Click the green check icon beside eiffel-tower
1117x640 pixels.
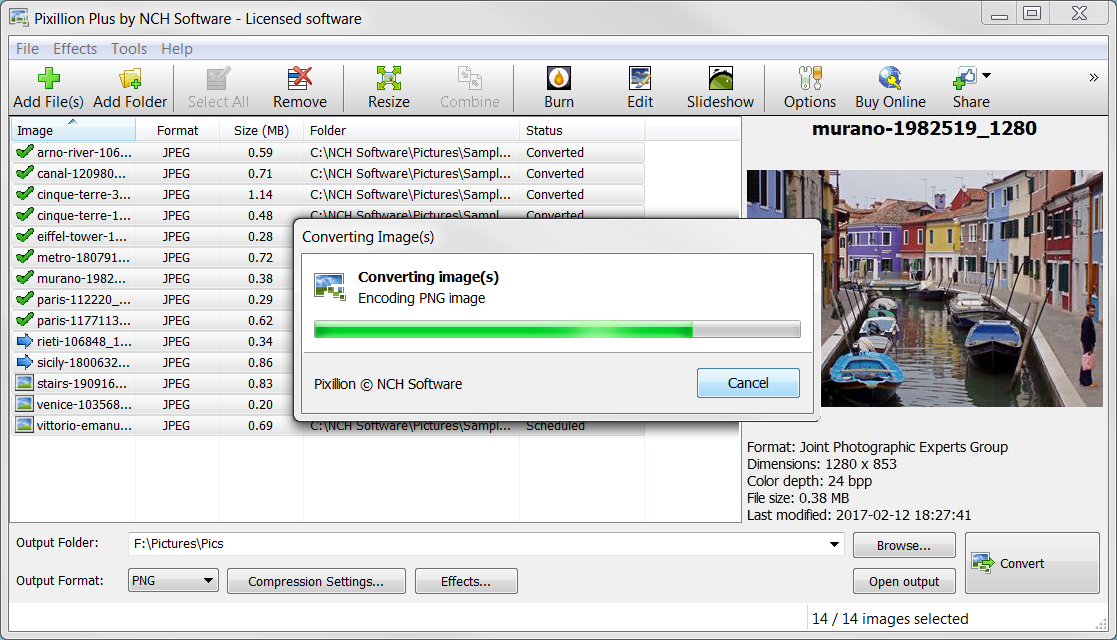click(25, 236)
